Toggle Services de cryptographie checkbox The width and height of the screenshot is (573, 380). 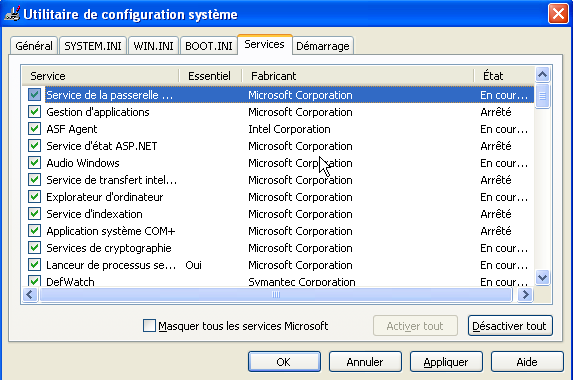click(x=34, y=247)
